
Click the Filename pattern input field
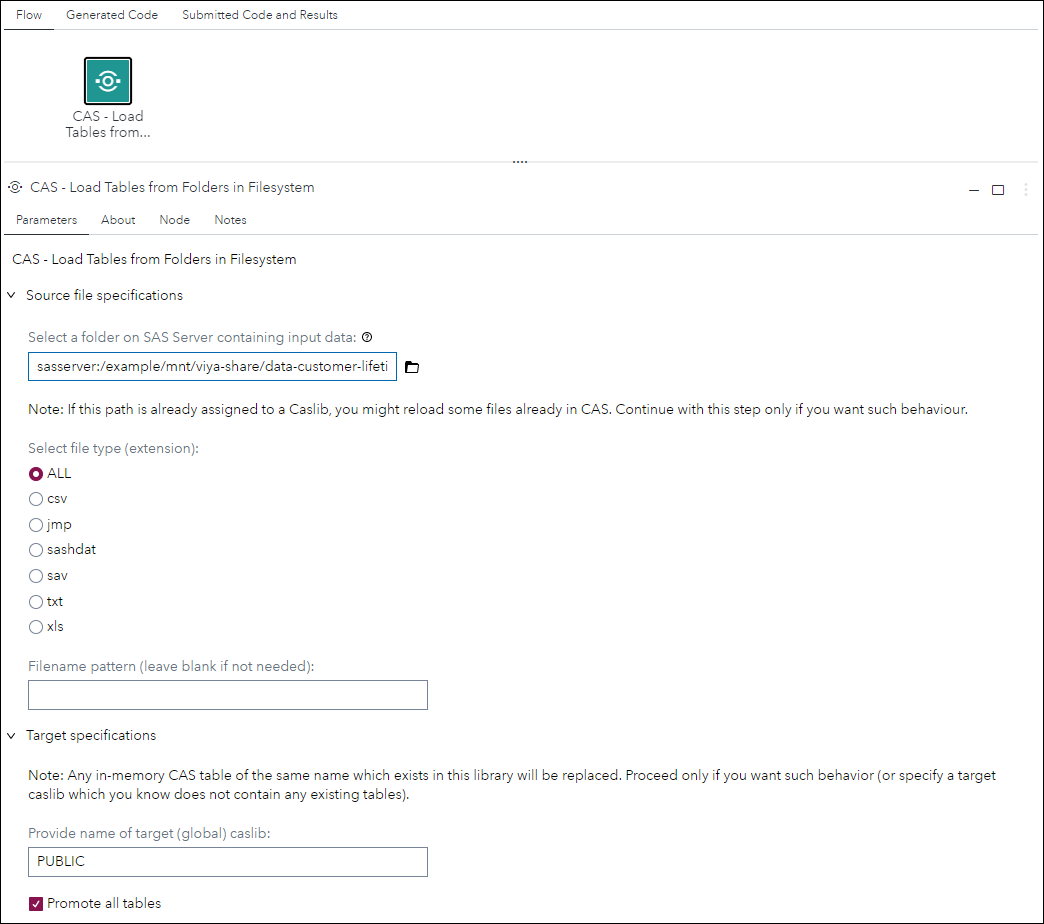click(x=228, y=695)
